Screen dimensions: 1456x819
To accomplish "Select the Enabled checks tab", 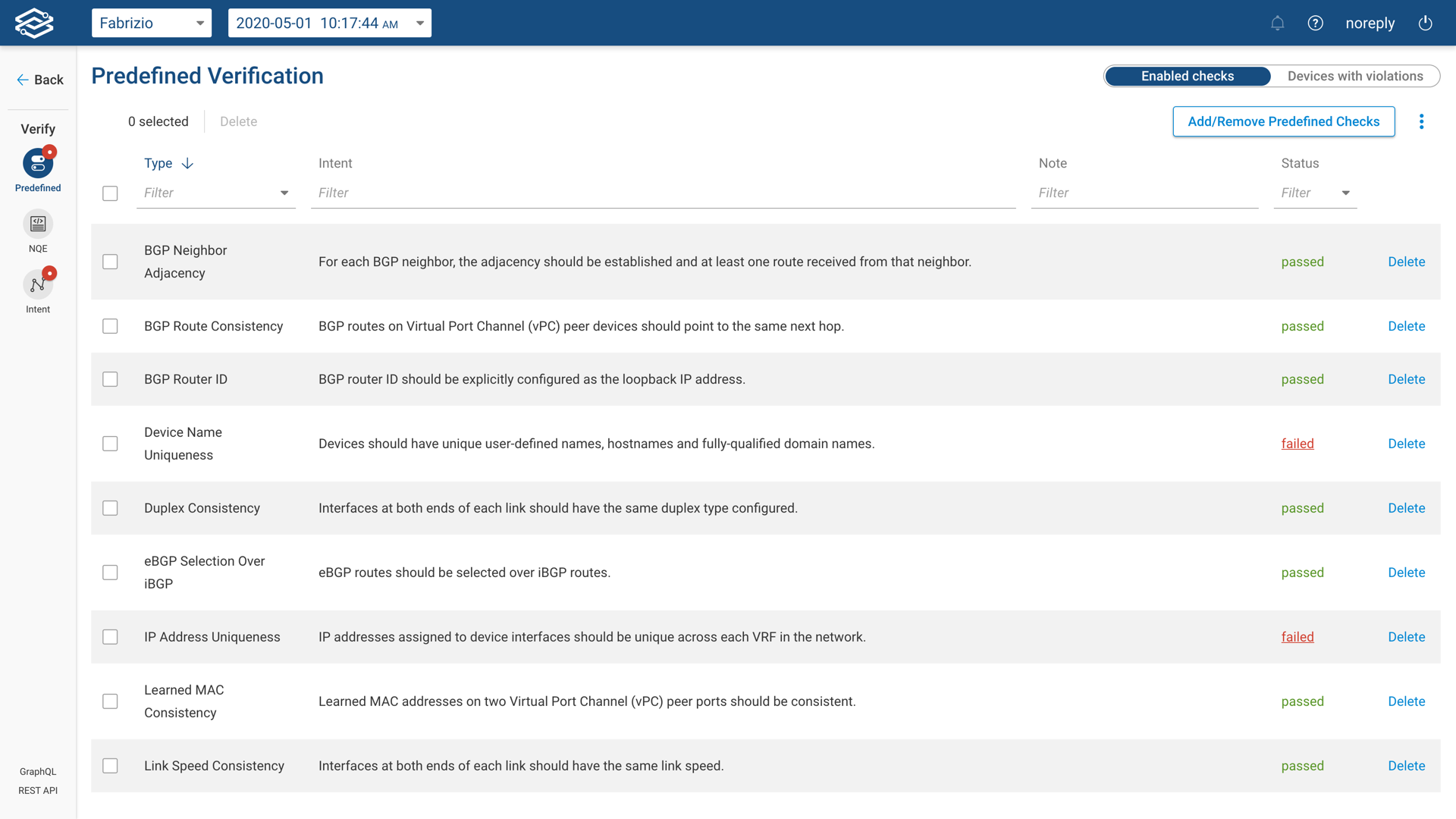I will (x=1187, y=76).
